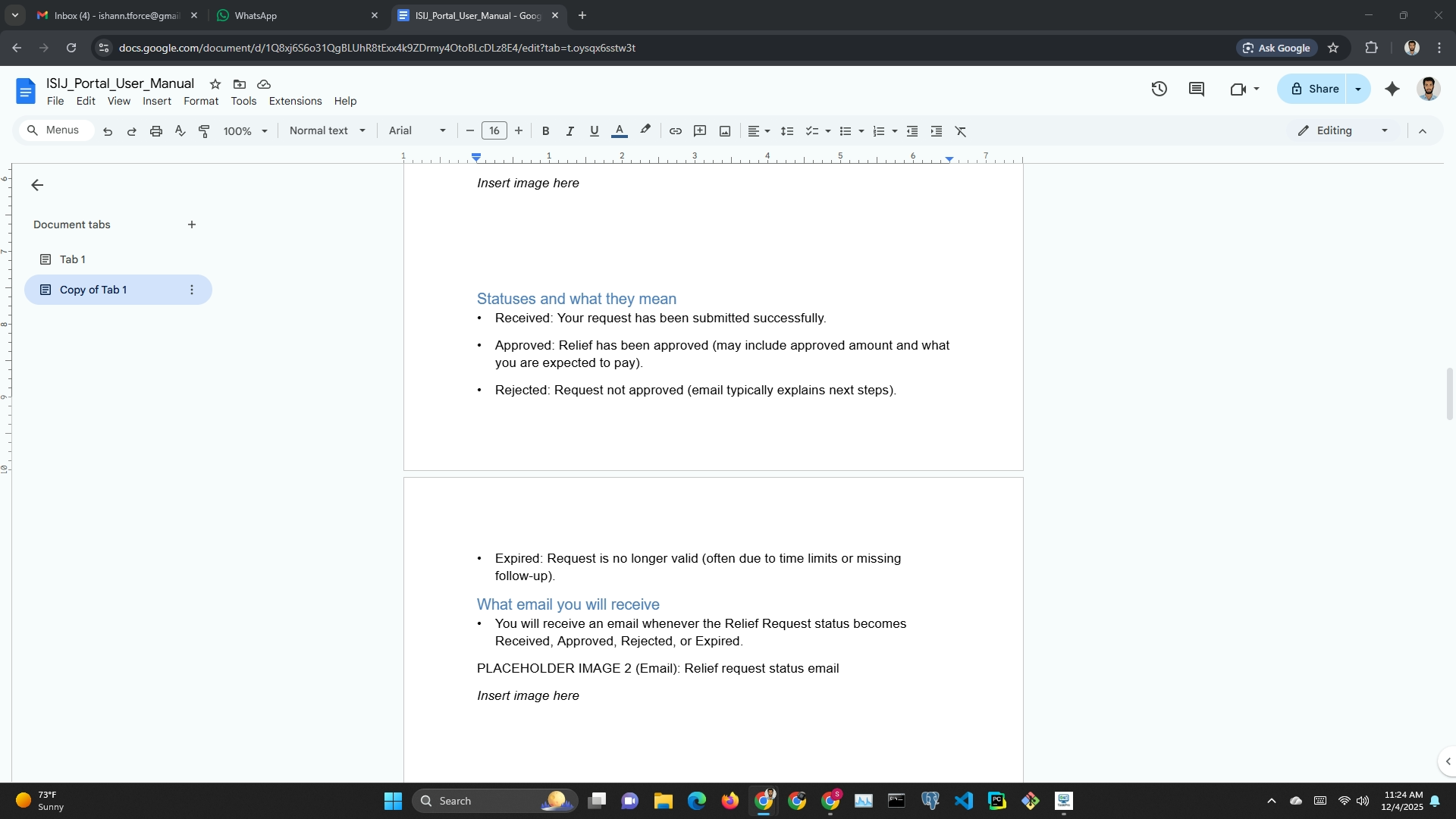
Task: Switch to Tab 1 document tab
Action: point(73,259)
